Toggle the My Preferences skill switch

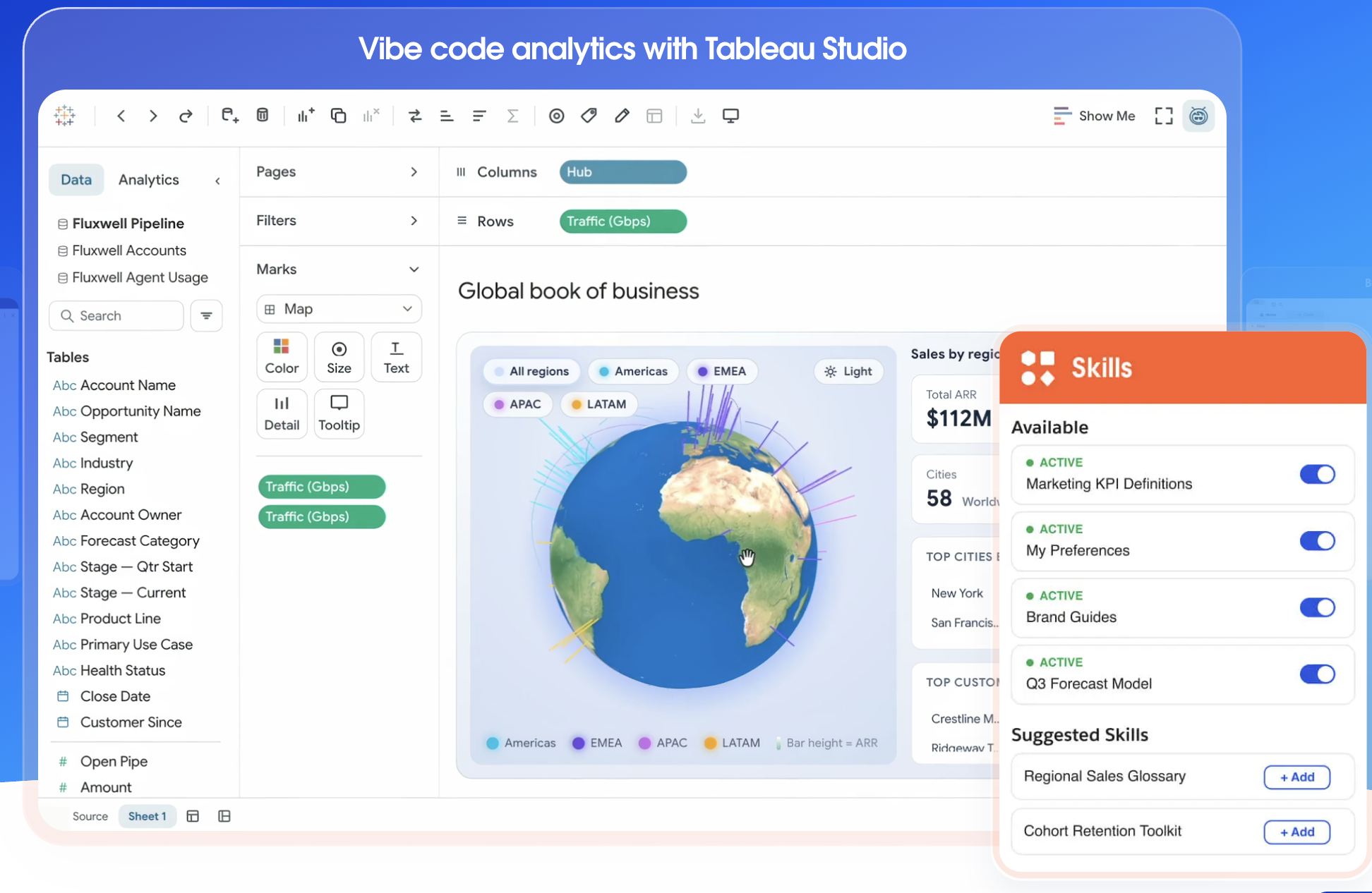click(x=1317, y=541)
